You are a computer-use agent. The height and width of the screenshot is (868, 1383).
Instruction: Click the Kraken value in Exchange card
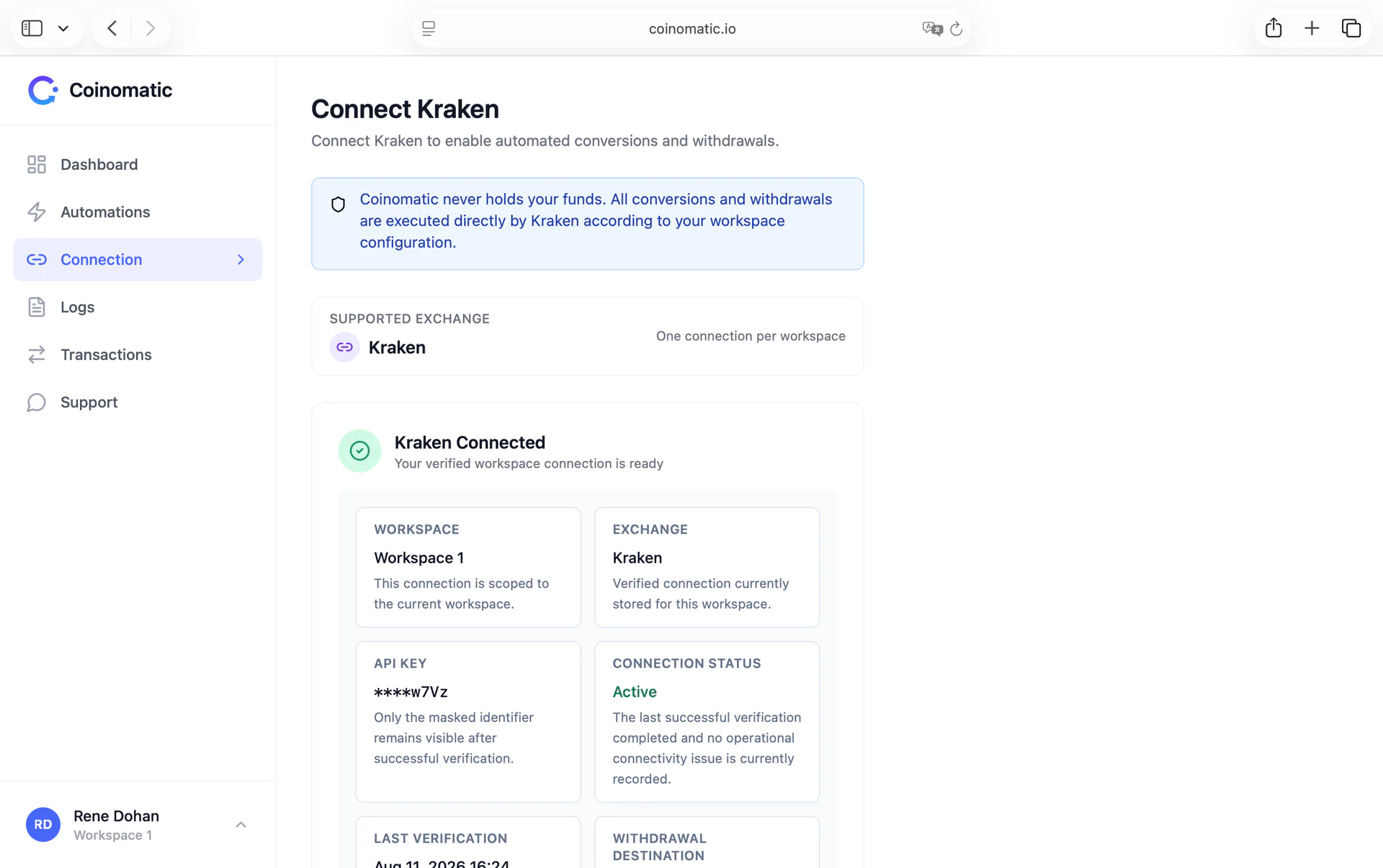click(x=637, y=558)
